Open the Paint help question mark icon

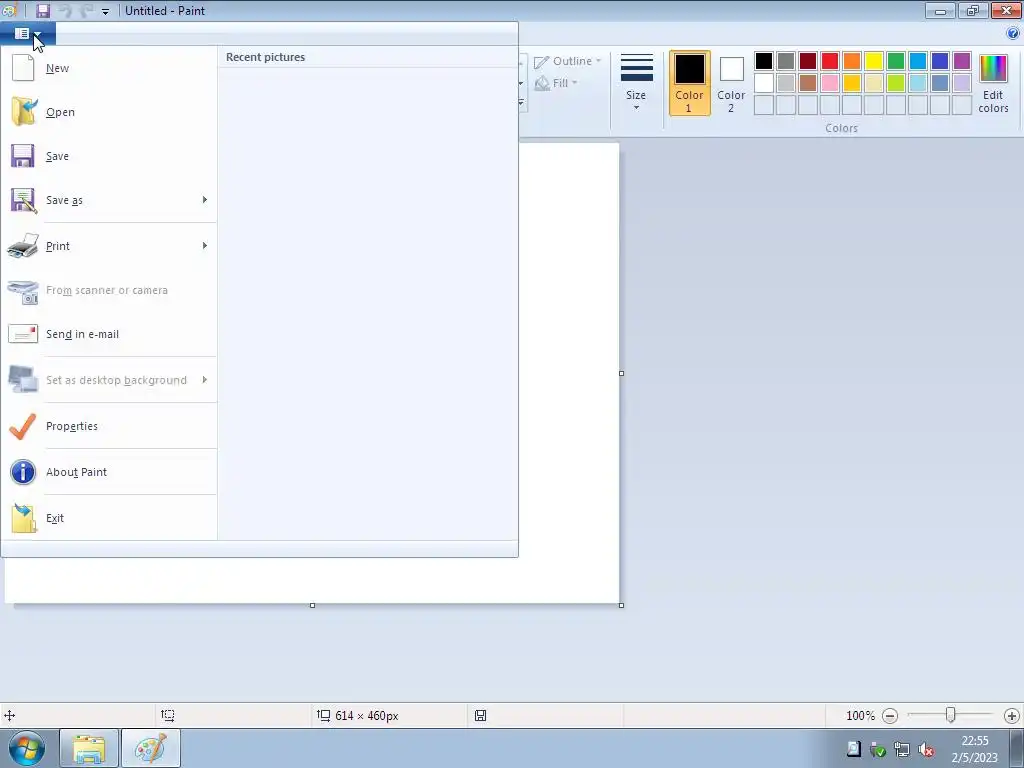1012,33
